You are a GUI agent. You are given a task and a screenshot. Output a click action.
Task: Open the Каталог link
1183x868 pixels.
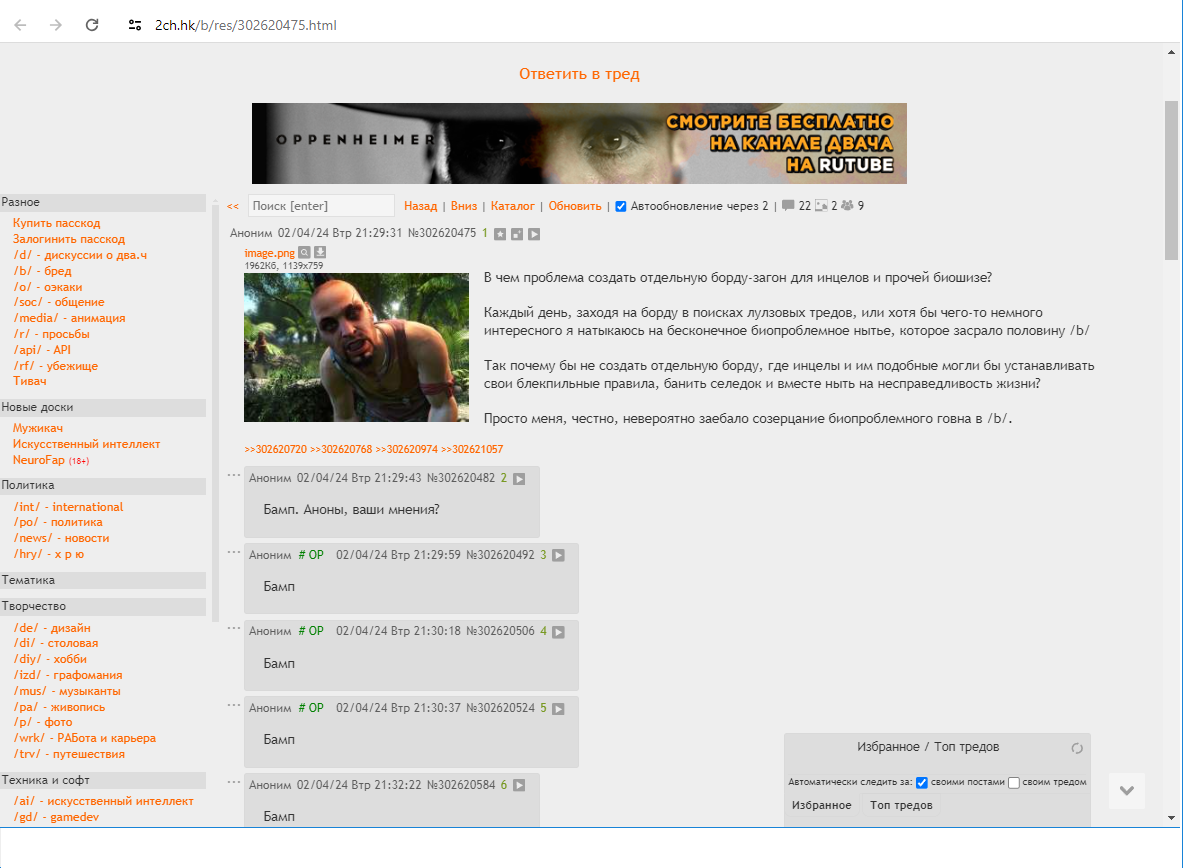click(512, 206)
